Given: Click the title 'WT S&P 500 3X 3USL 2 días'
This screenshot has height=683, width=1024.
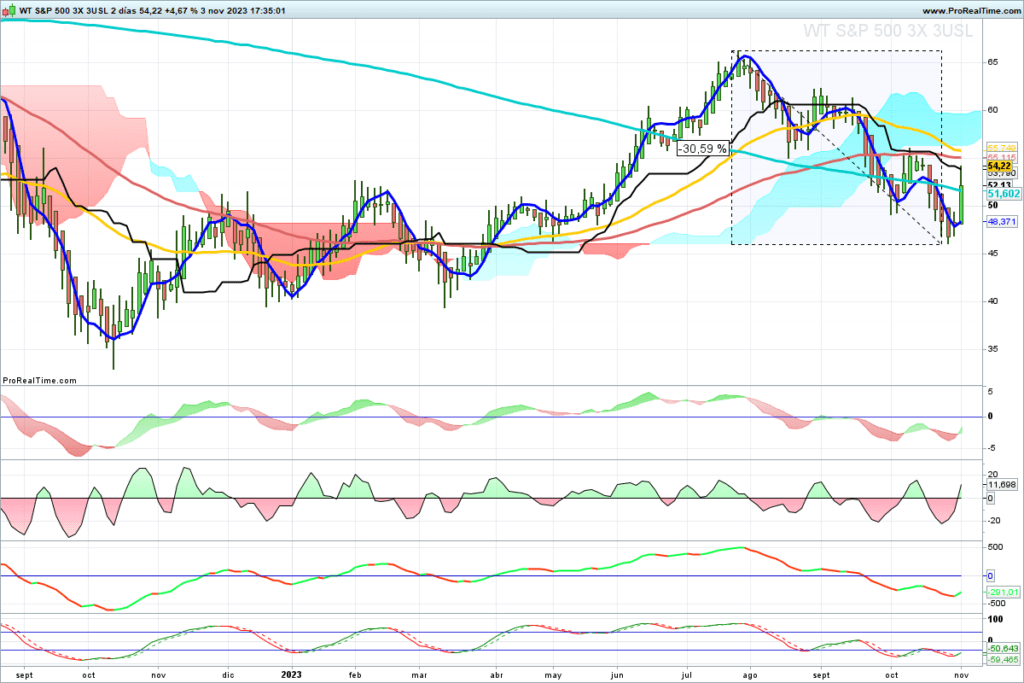Looking at the screenshot, I should click(78, 10).
